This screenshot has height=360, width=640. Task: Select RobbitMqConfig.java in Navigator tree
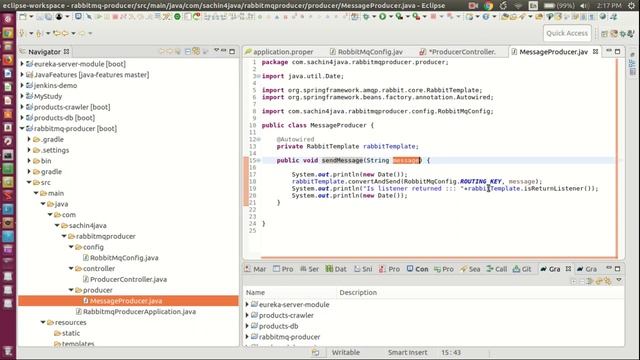pyautogui.click(x=124, y=258)
